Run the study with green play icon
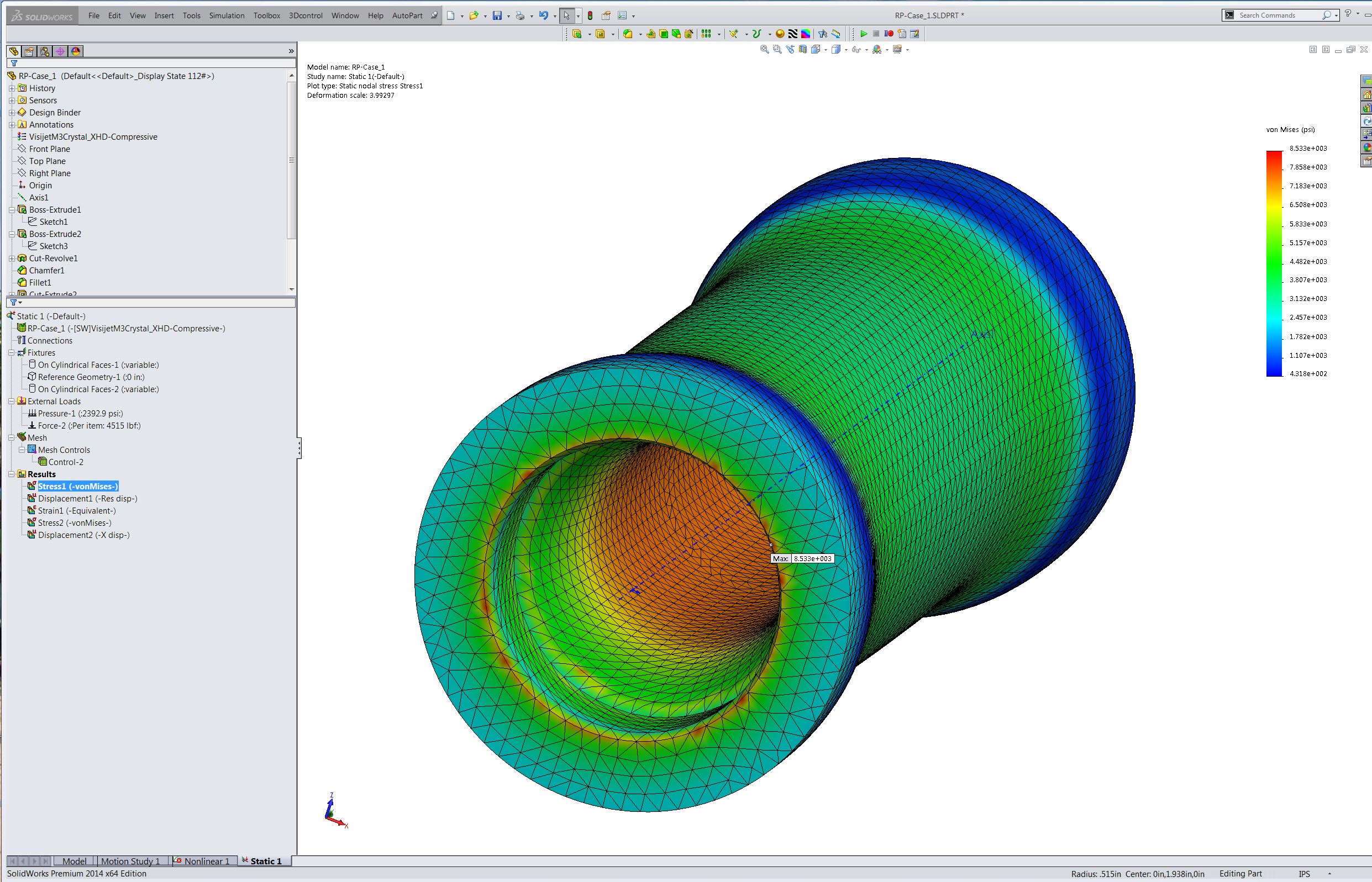The width and height of the screenshot is (1372, 882). click(x=864, y=34)
